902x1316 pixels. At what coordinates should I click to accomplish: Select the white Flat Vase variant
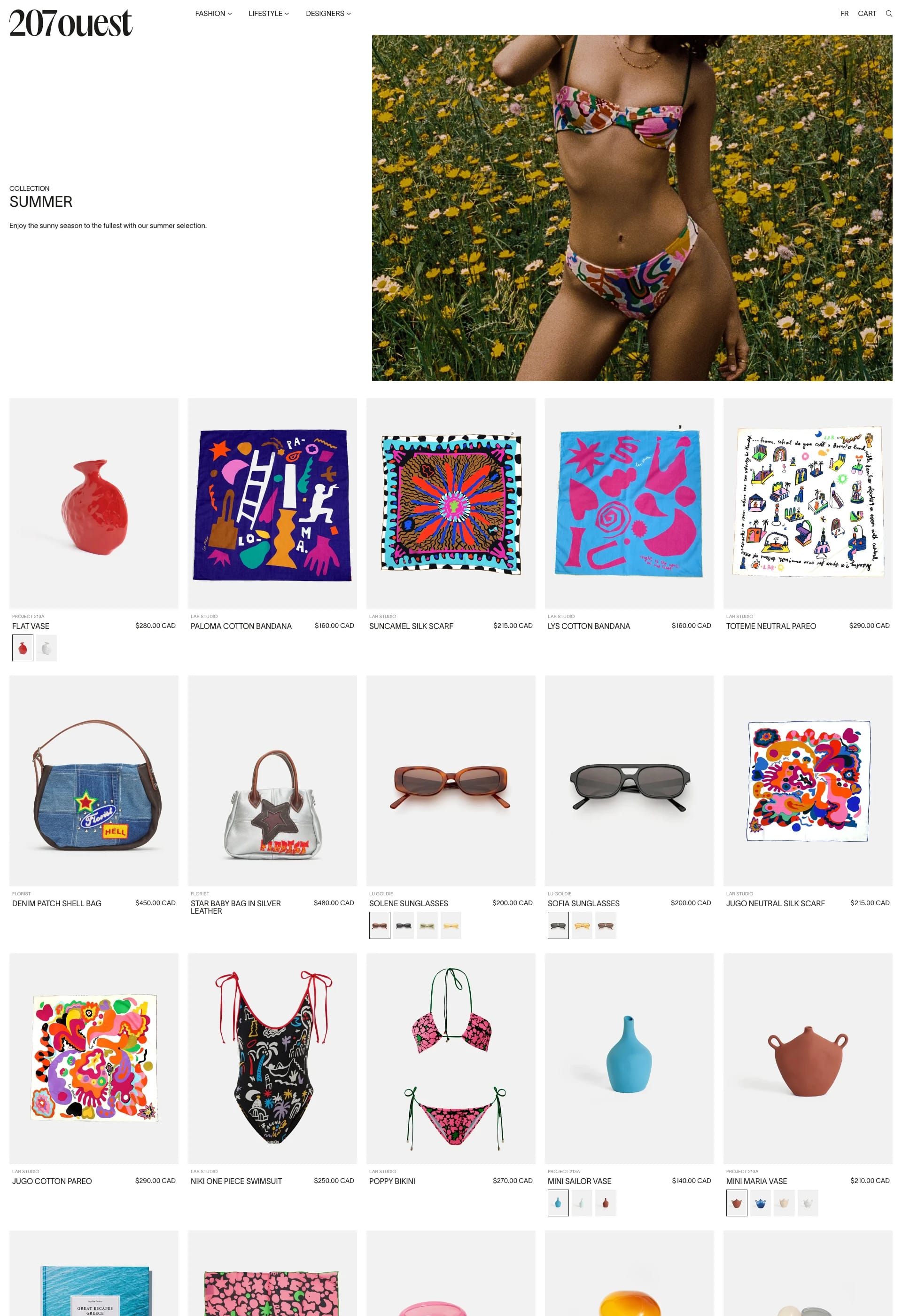point(47,648)
